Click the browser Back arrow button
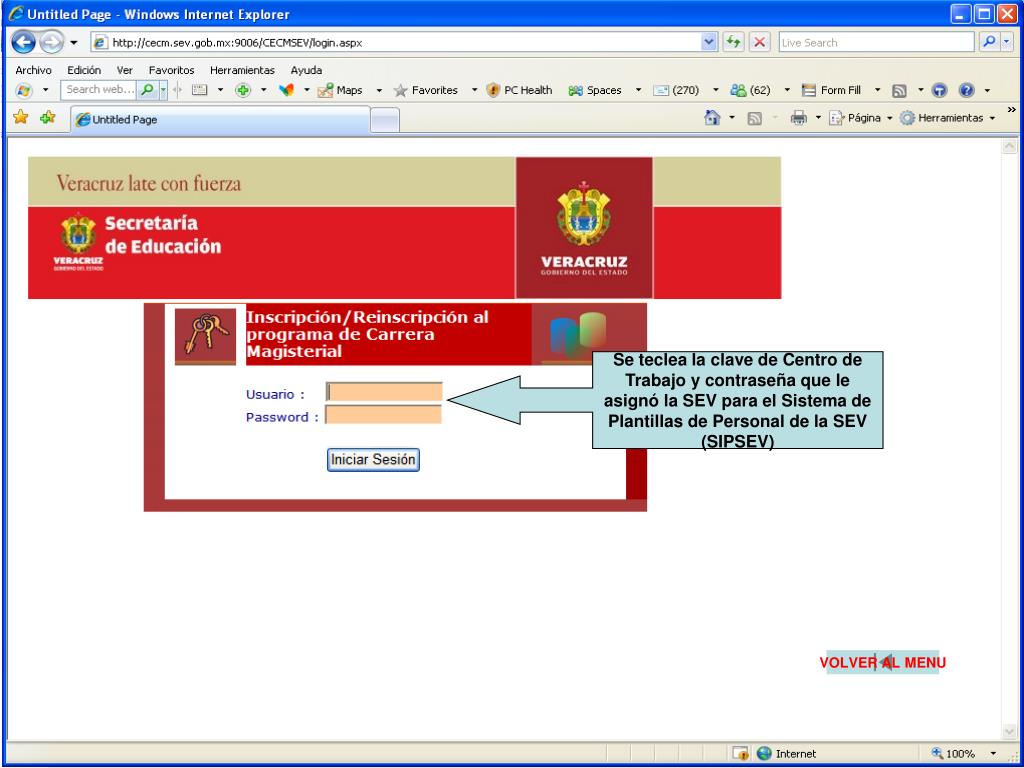The width and height of the screenshot is (1024, 768). click(24, 43)
